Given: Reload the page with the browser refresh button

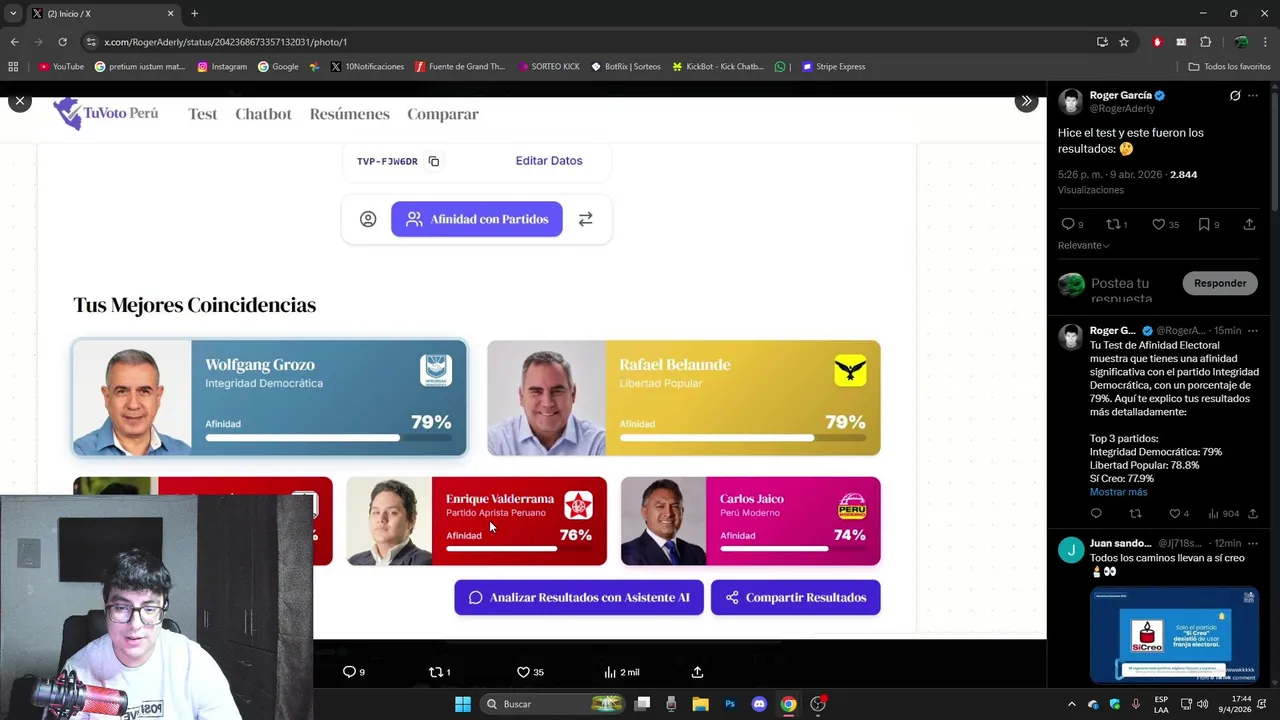Looking at the screenshot, I should 62,42.
